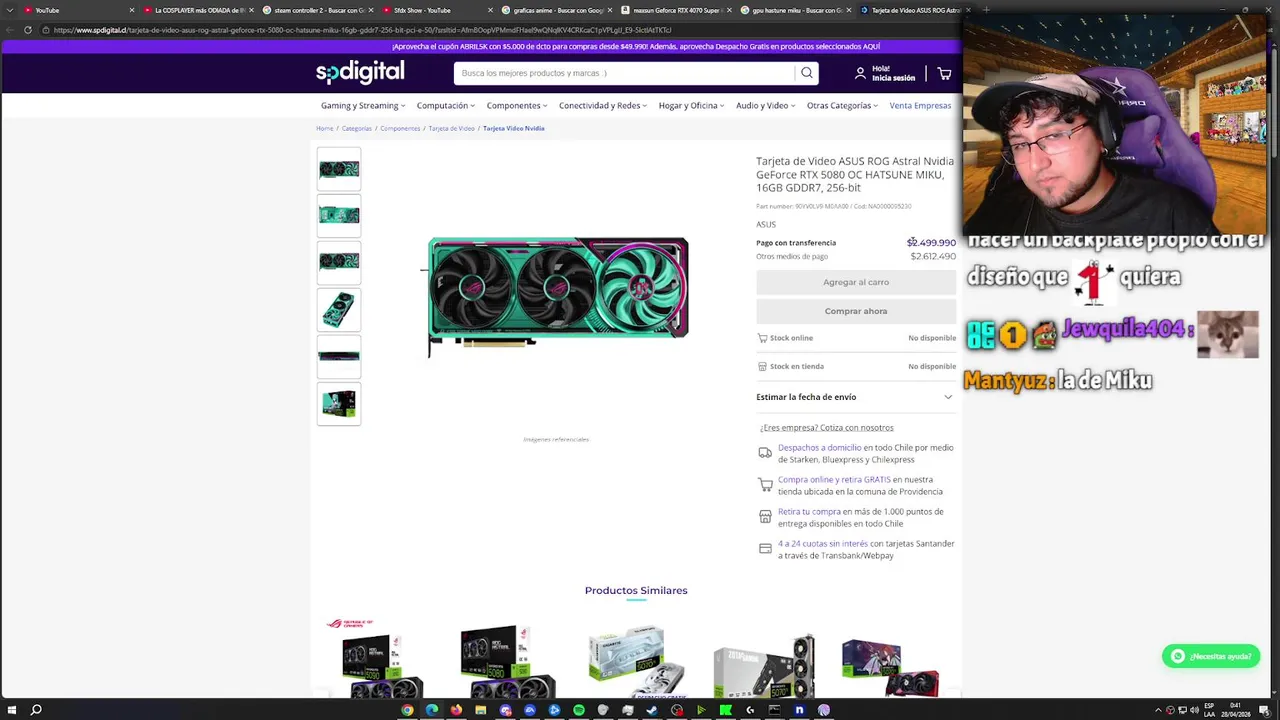Click the browser address bar URL
This screenshot has width=1280, height=720.
point(362,30)
